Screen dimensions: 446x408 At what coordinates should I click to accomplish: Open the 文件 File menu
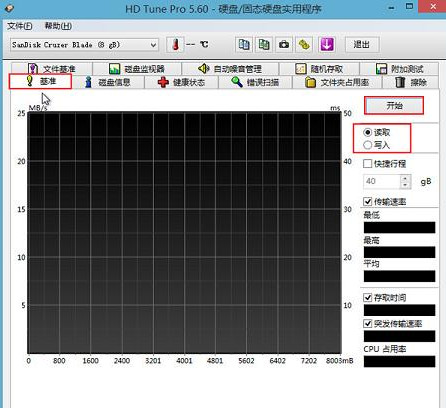(19, 26)
